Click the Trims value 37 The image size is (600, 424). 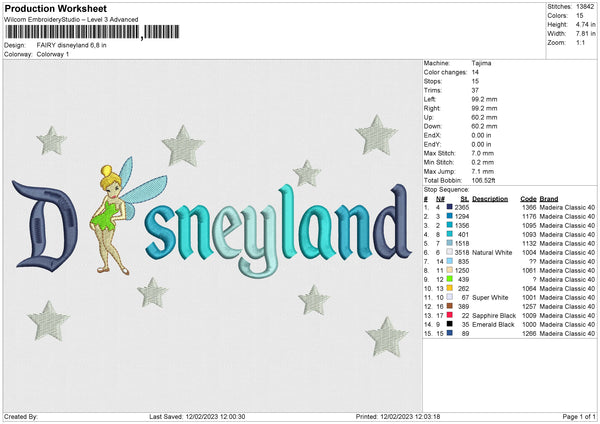click(475, 90)
